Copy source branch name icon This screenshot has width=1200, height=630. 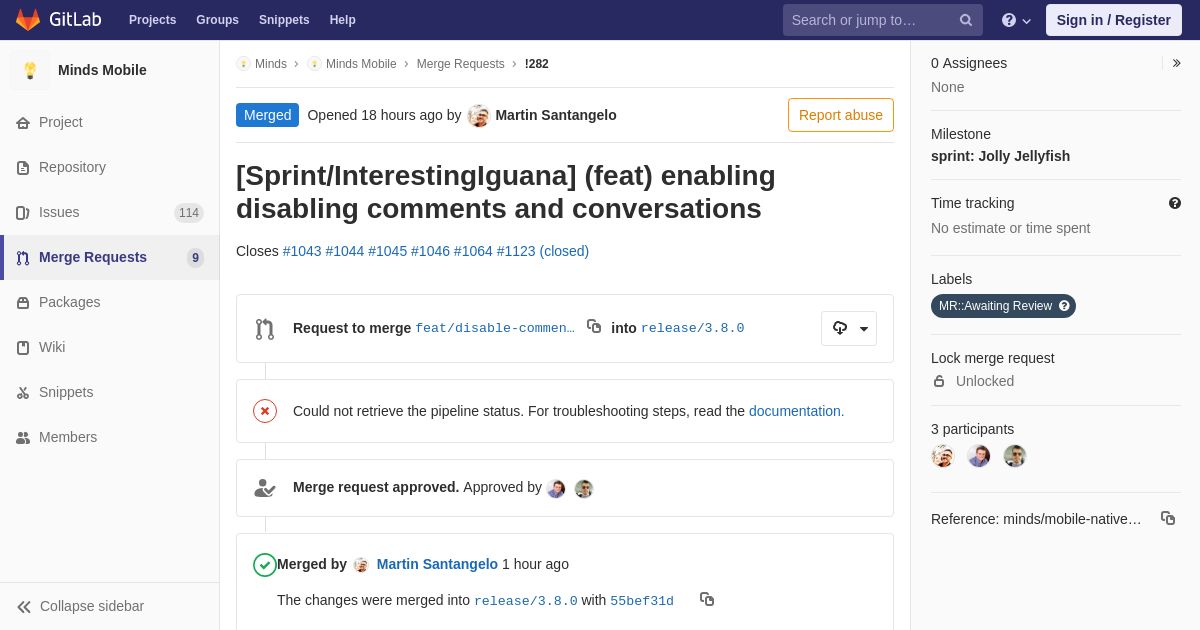point(594,326)
